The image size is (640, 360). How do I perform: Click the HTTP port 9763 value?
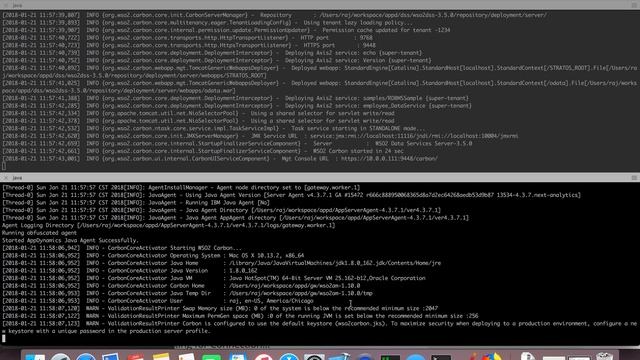coord(366,38)
